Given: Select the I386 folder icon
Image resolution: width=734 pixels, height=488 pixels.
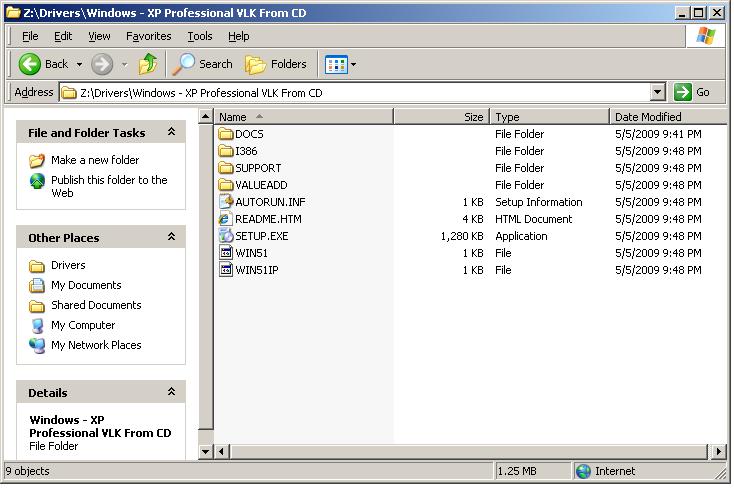Looking at the screenshot, I should point(226,151).
